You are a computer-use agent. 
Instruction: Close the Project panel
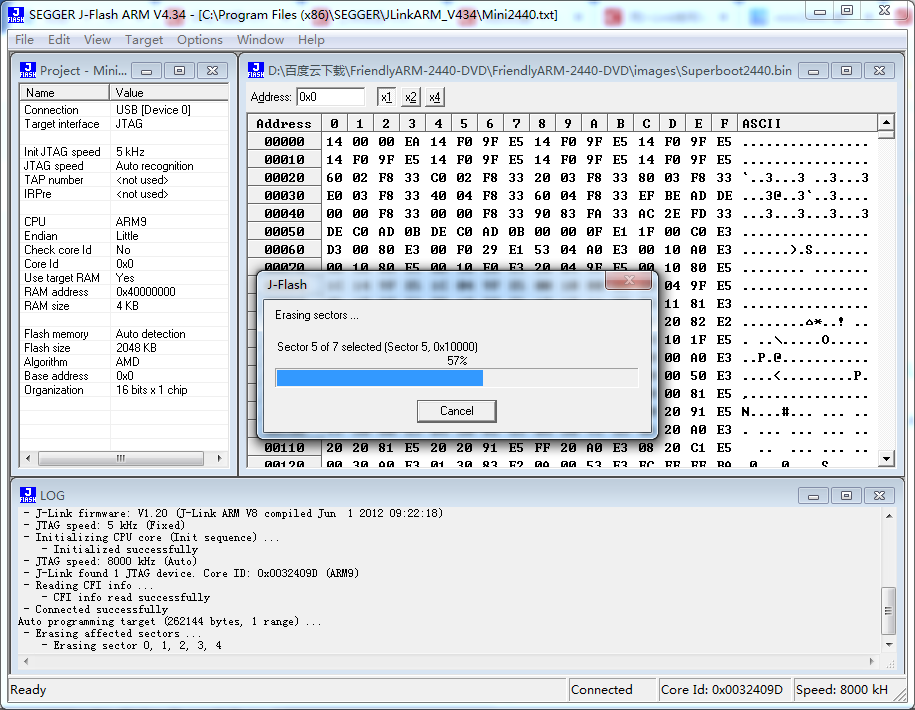coord(212,71)
